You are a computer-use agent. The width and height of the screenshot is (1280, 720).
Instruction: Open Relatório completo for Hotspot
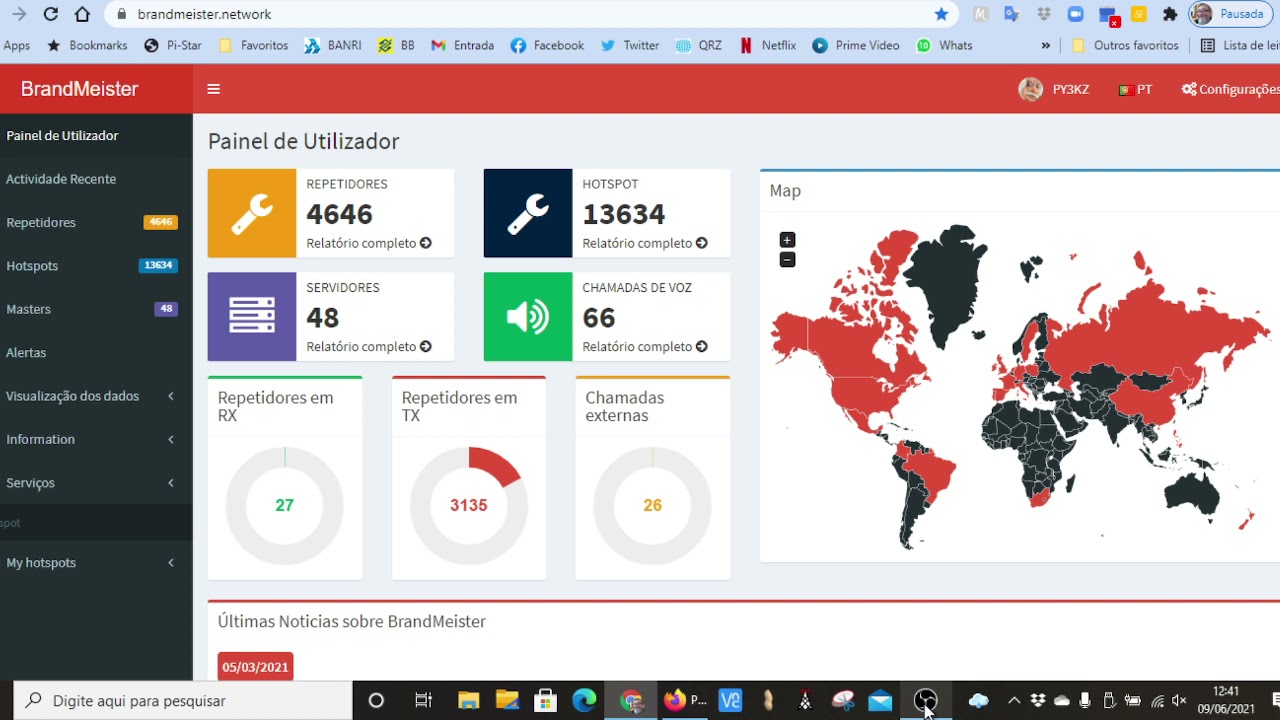(x=645, y=243)
